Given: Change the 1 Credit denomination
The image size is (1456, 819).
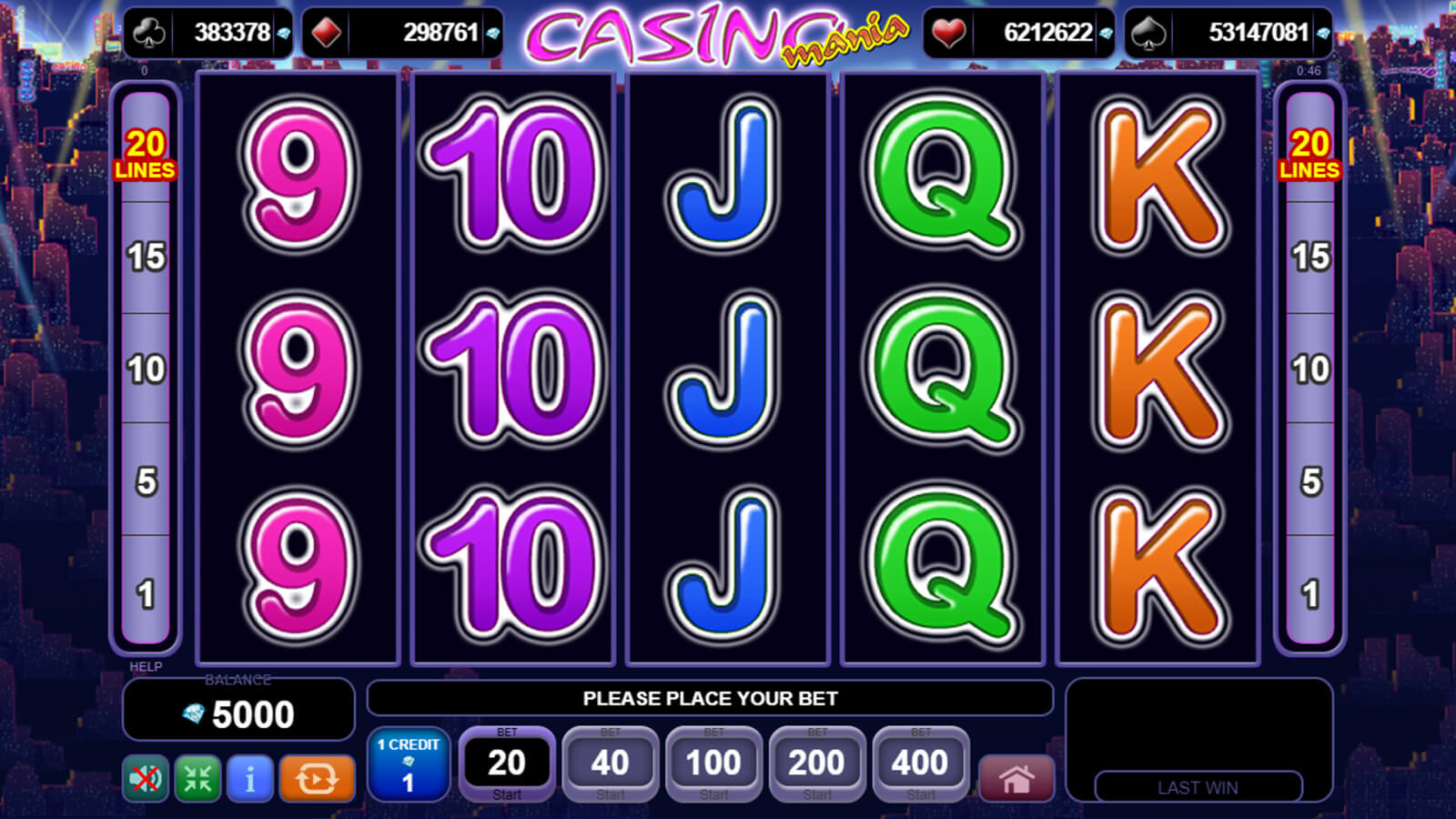Looking at the screenshot, I should pos(409,764).
